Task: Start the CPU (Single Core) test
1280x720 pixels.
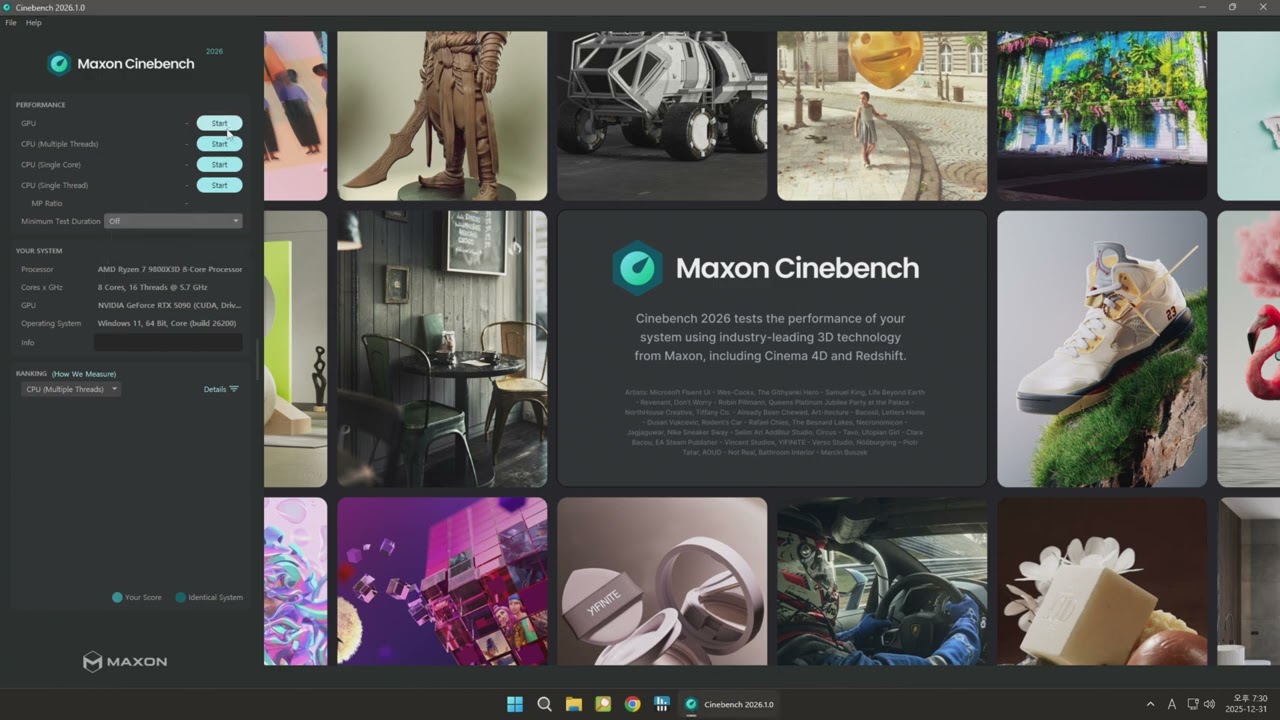Action: point(219,164)
